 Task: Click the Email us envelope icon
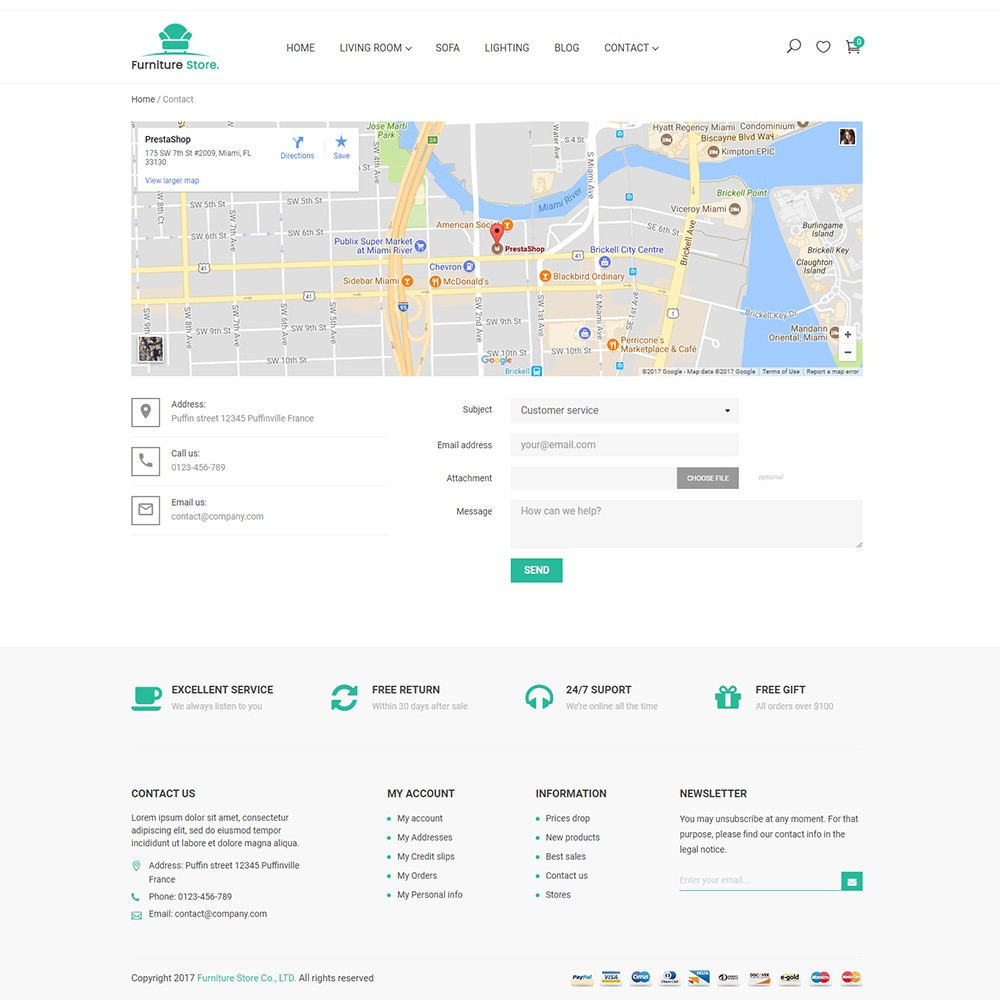pyautogui.click(x=145, y=510)
